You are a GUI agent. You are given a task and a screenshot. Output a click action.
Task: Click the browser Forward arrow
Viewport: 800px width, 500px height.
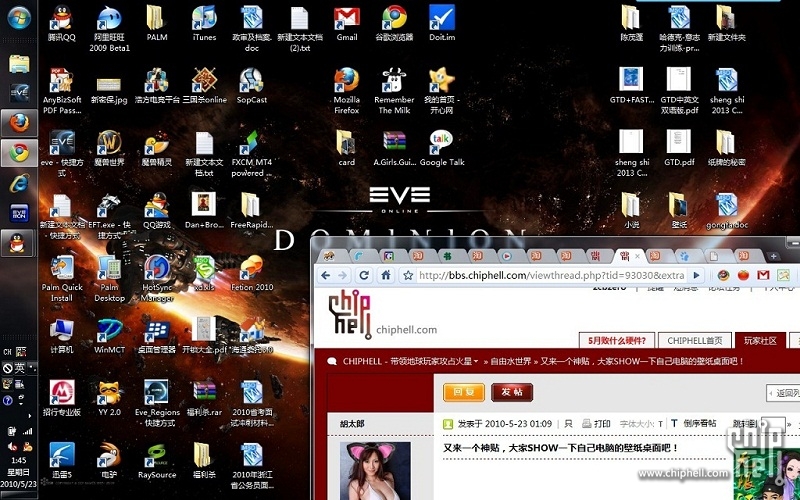pyautogui.click(x=342, y=276)
